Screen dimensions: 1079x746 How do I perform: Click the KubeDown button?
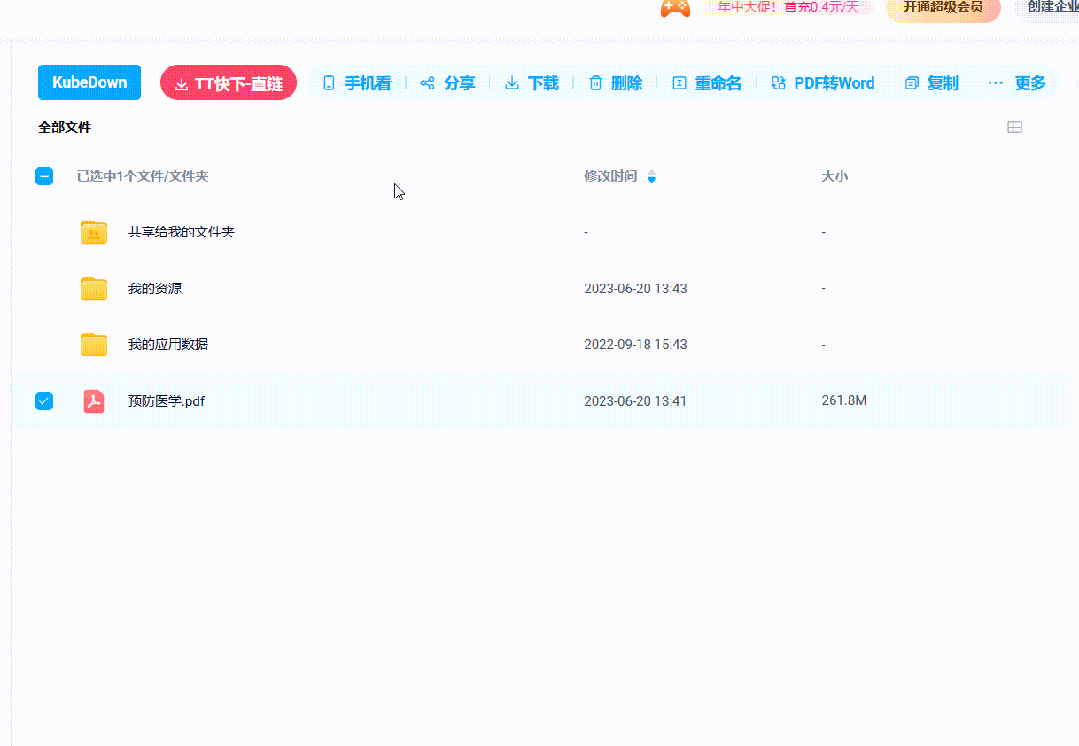point(89,83)
